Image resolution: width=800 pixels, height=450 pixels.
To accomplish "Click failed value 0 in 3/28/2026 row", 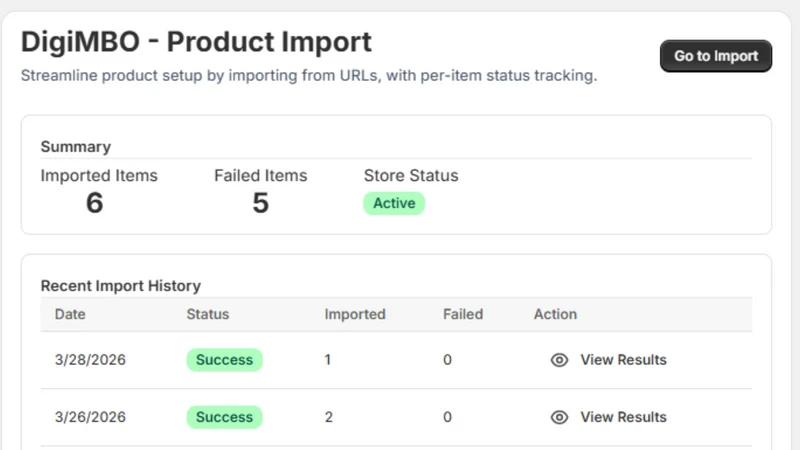I will 447,360.
